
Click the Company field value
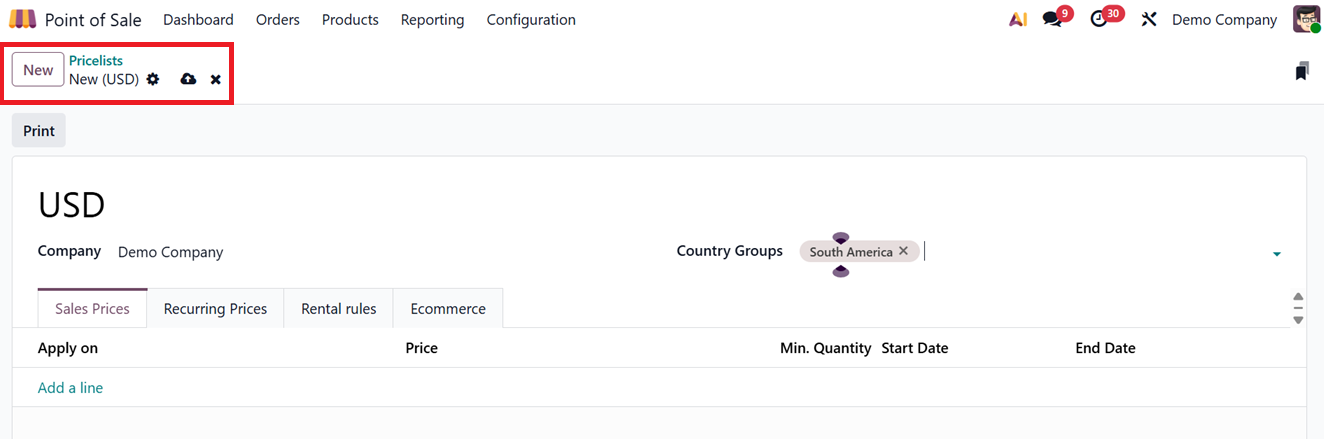point(171,252)
